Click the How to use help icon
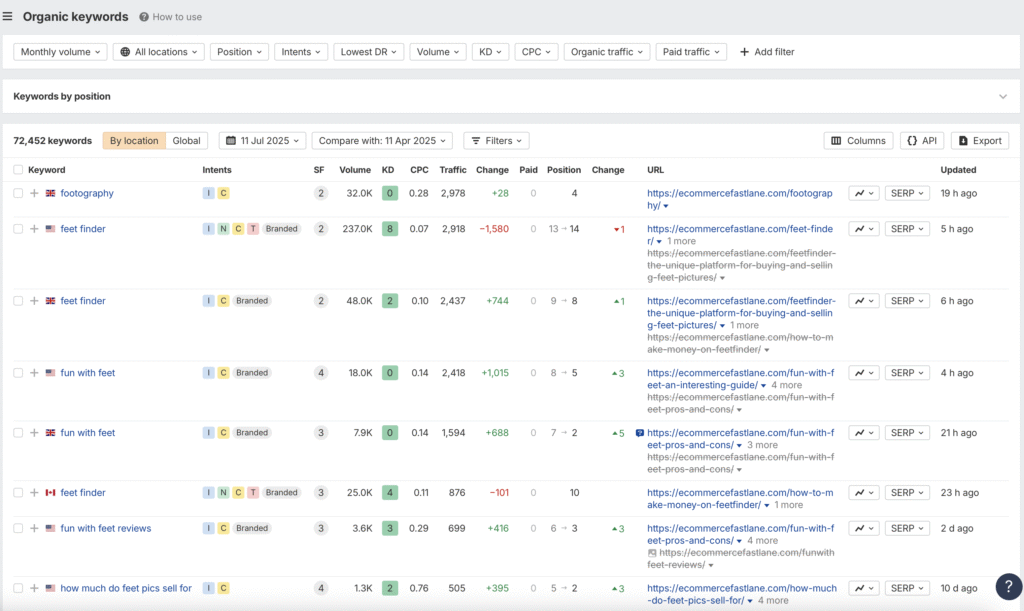The image size is (1024, 611). pos(145,17)
